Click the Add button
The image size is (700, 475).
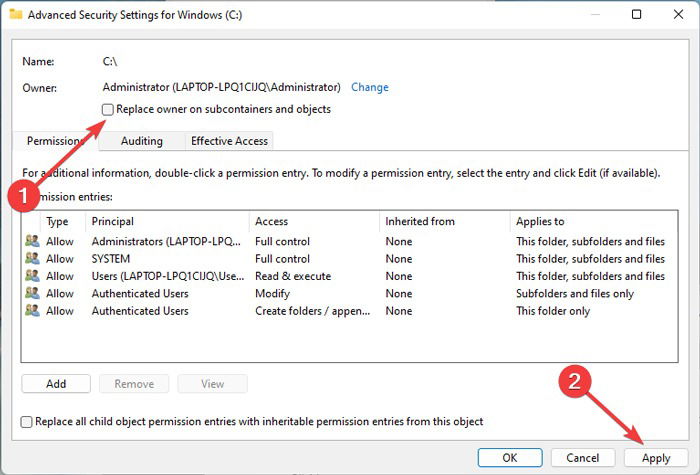pos(56,384)
